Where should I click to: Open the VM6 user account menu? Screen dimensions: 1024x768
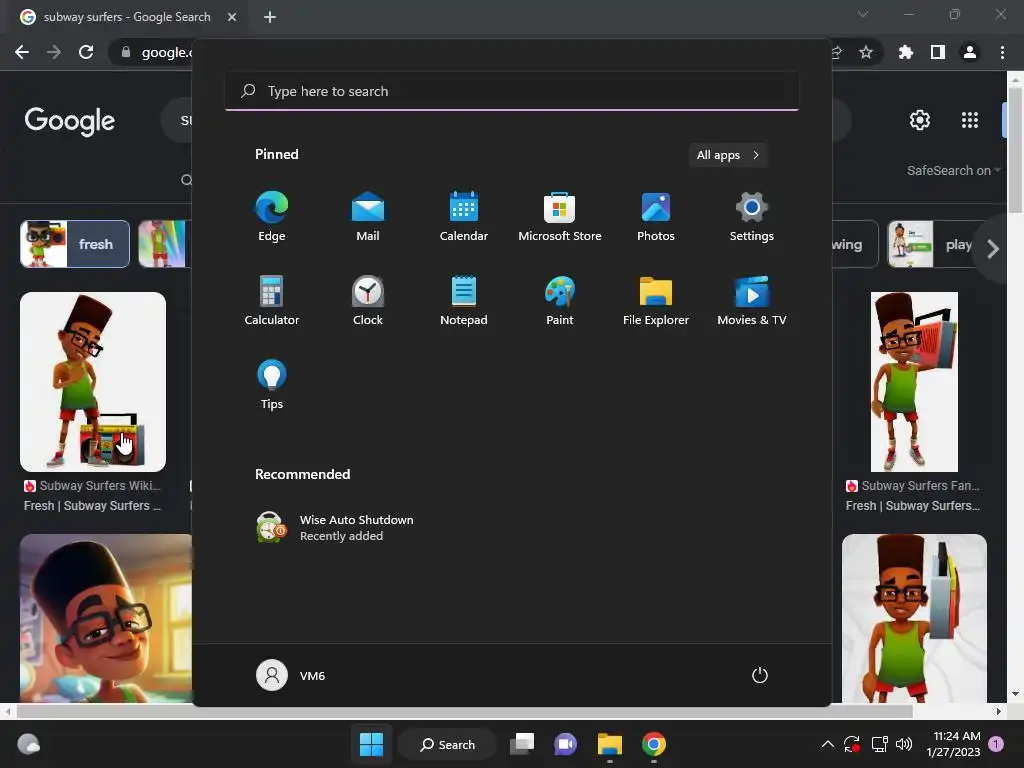(291, 675)
